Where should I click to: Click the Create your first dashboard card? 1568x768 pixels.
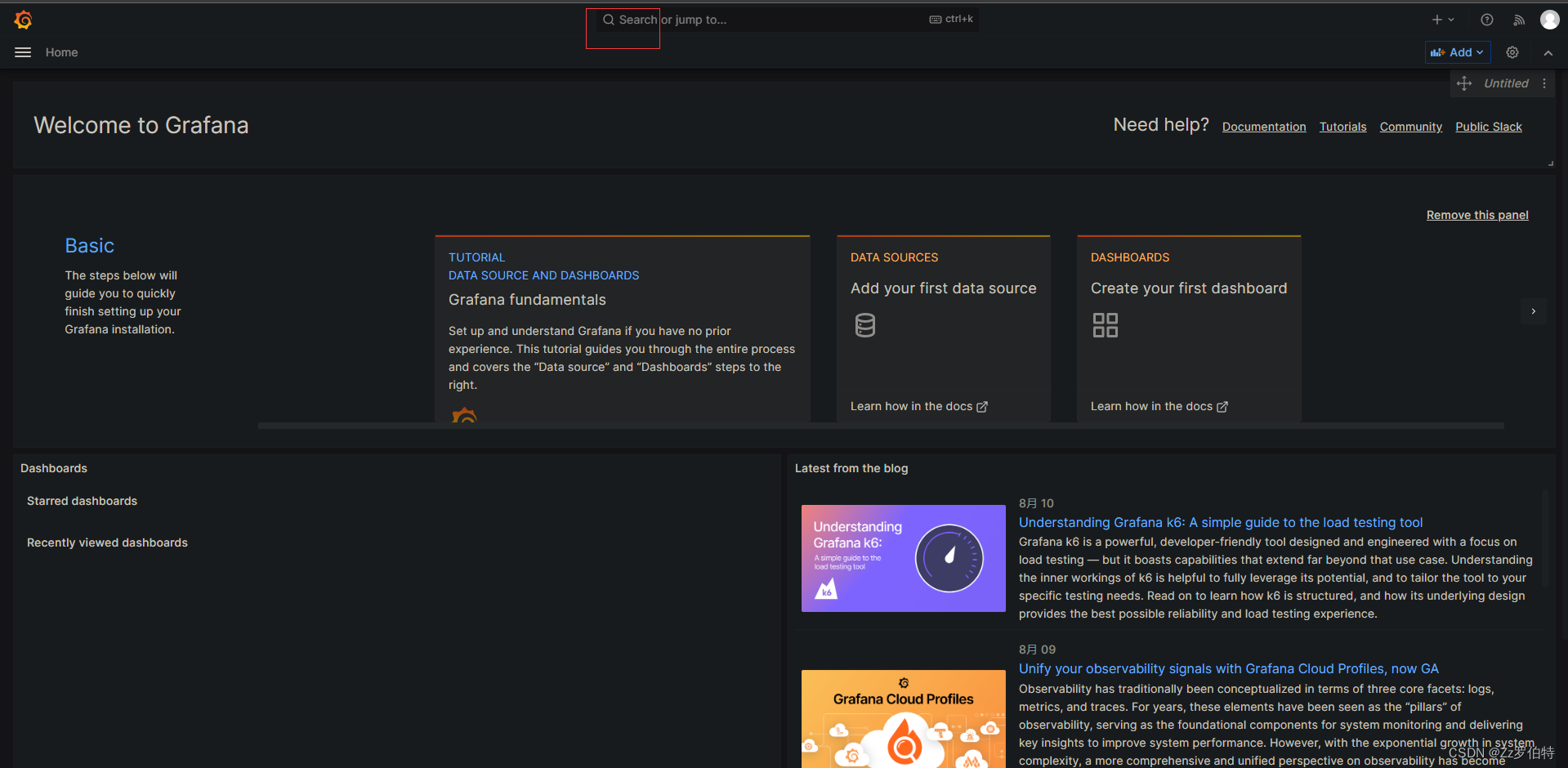[1189, 329]
